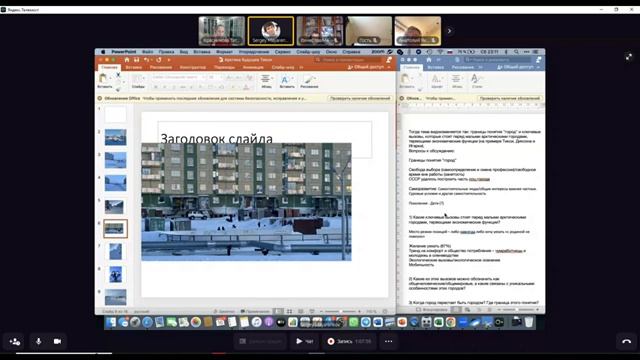Viewport: 640px width, 360px height.
Task: Mute the microphone in Telemost call controls
Action: [x=38, y=341]
